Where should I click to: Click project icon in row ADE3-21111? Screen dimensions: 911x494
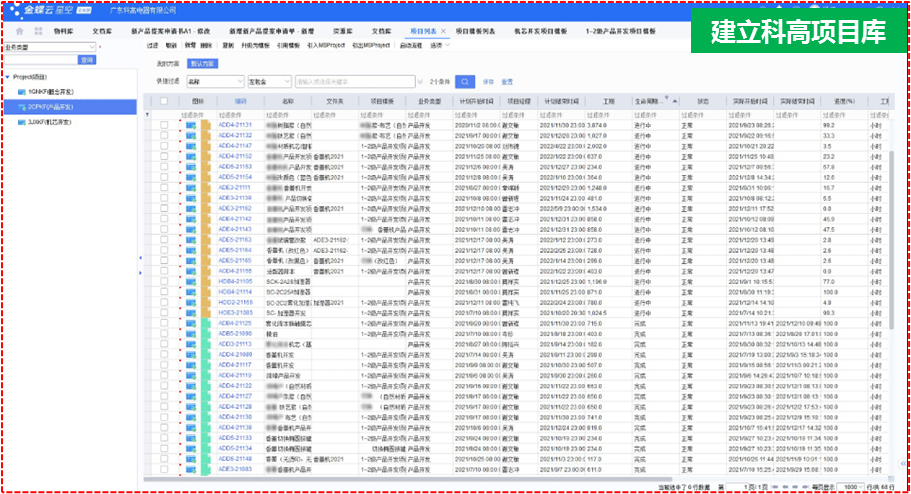pos(191,188)
